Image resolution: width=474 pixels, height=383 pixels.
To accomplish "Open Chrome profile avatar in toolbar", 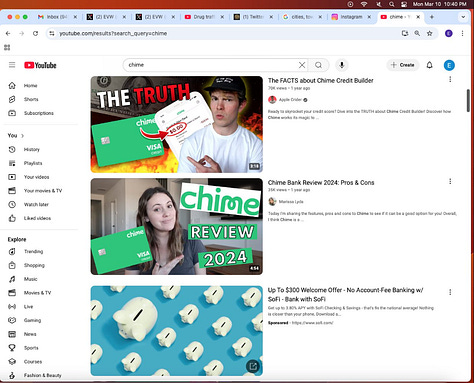I will 449,33.
